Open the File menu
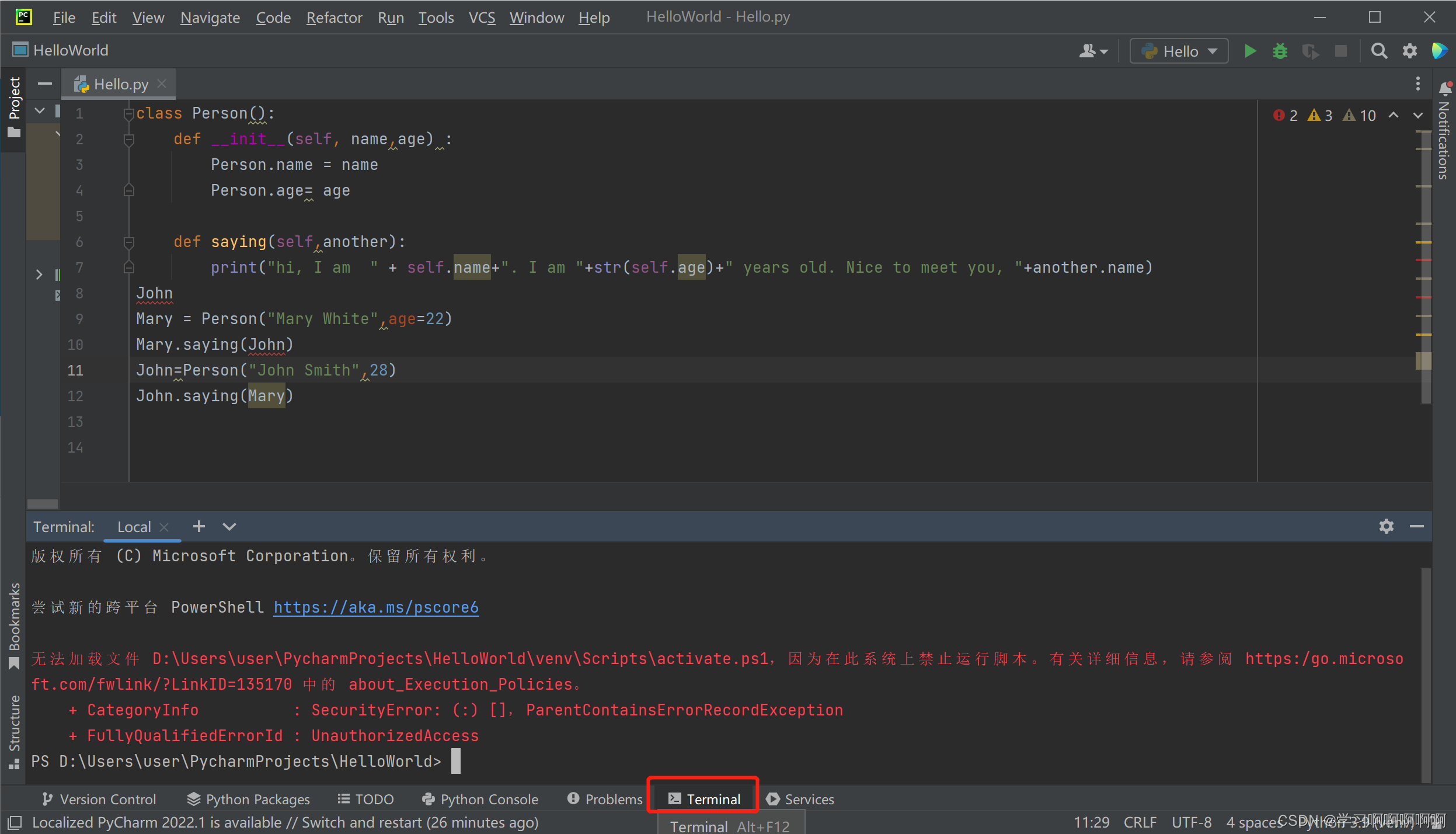The height and width of the screenshot is (834, 1456). (64, 18)
